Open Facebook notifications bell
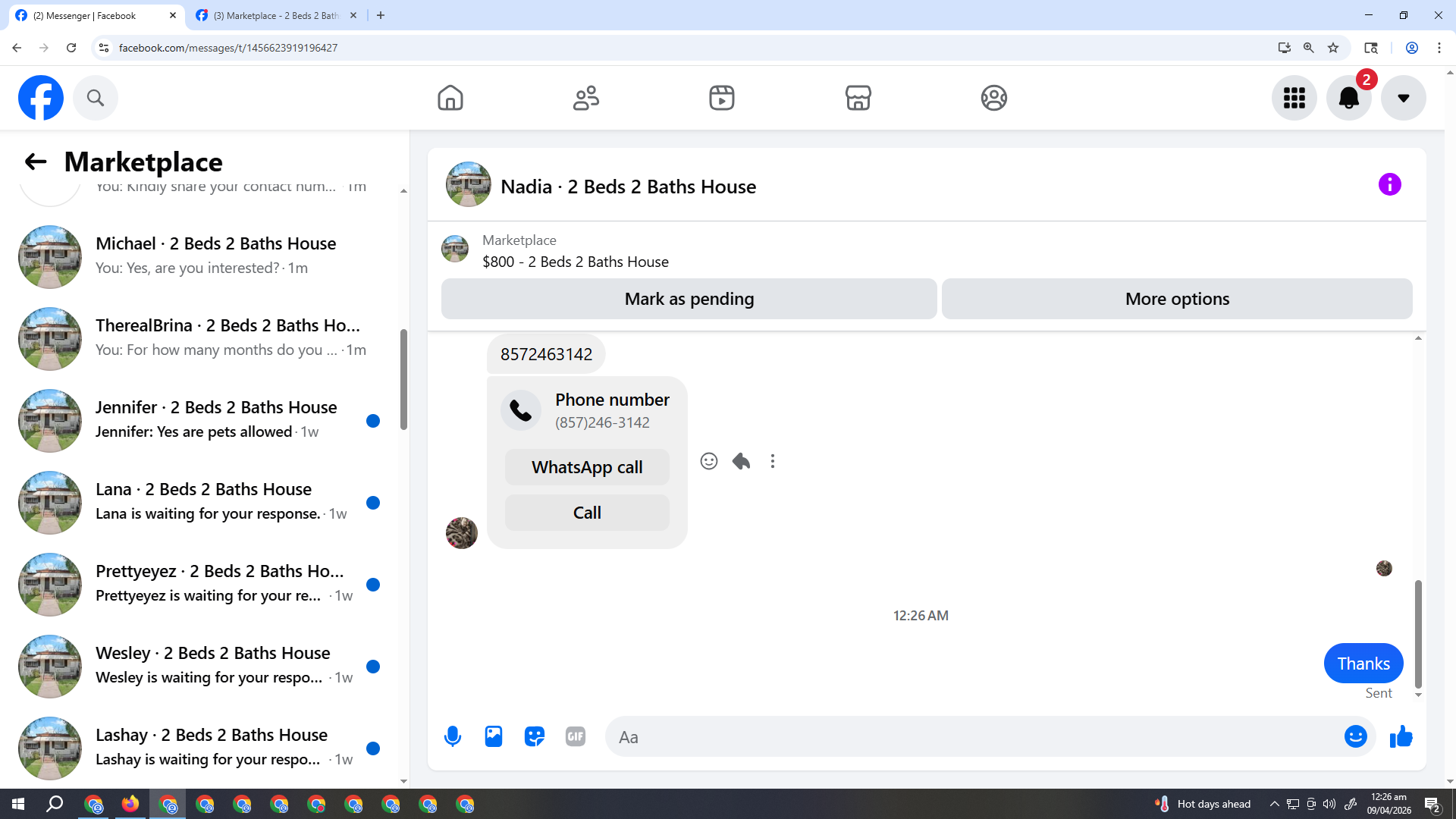Image resolution: width=1456 pixels, height=819 pixels. (x=1348, y=98)
